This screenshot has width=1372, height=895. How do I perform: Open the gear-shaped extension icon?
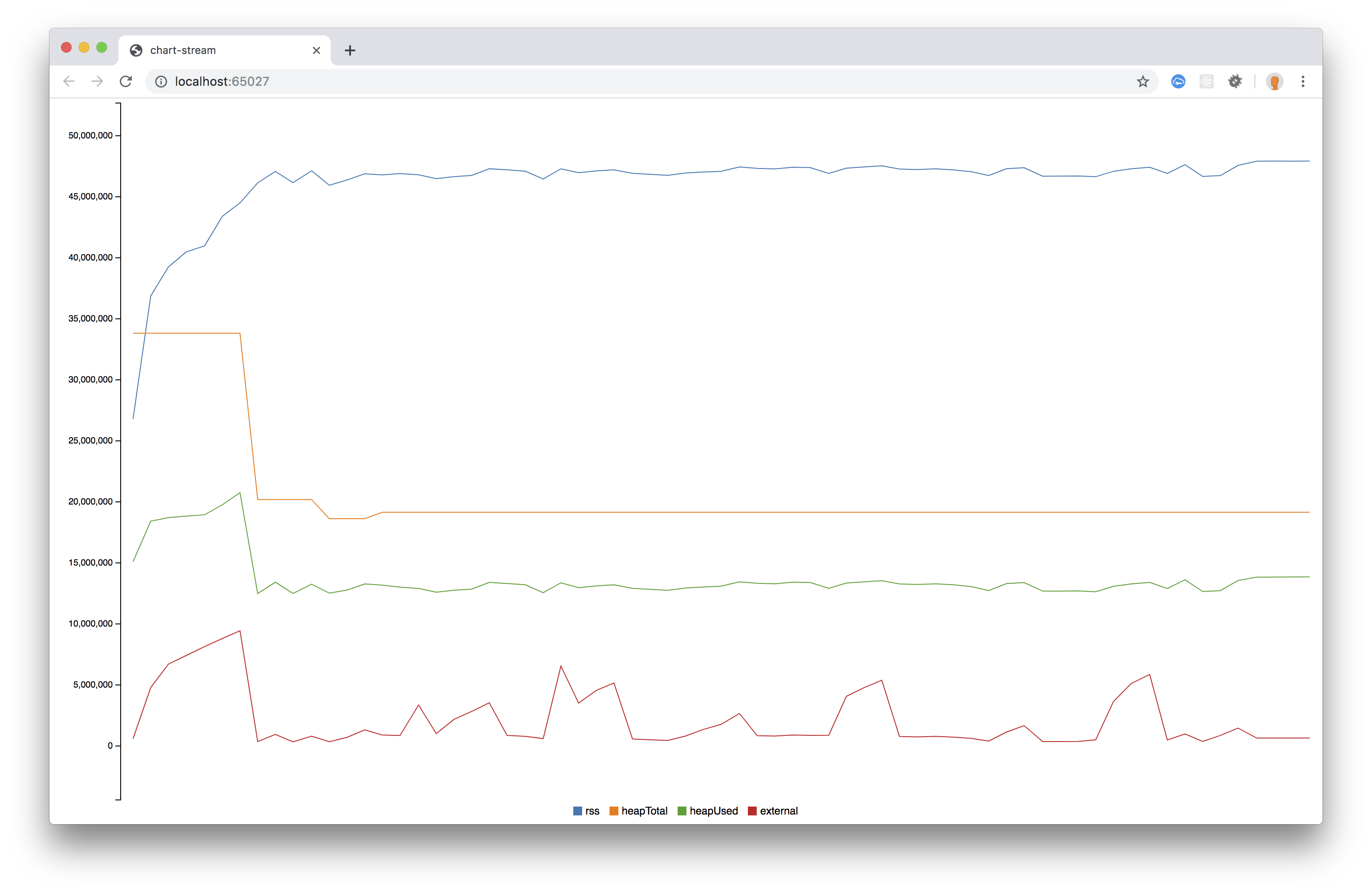(1235, 81)
